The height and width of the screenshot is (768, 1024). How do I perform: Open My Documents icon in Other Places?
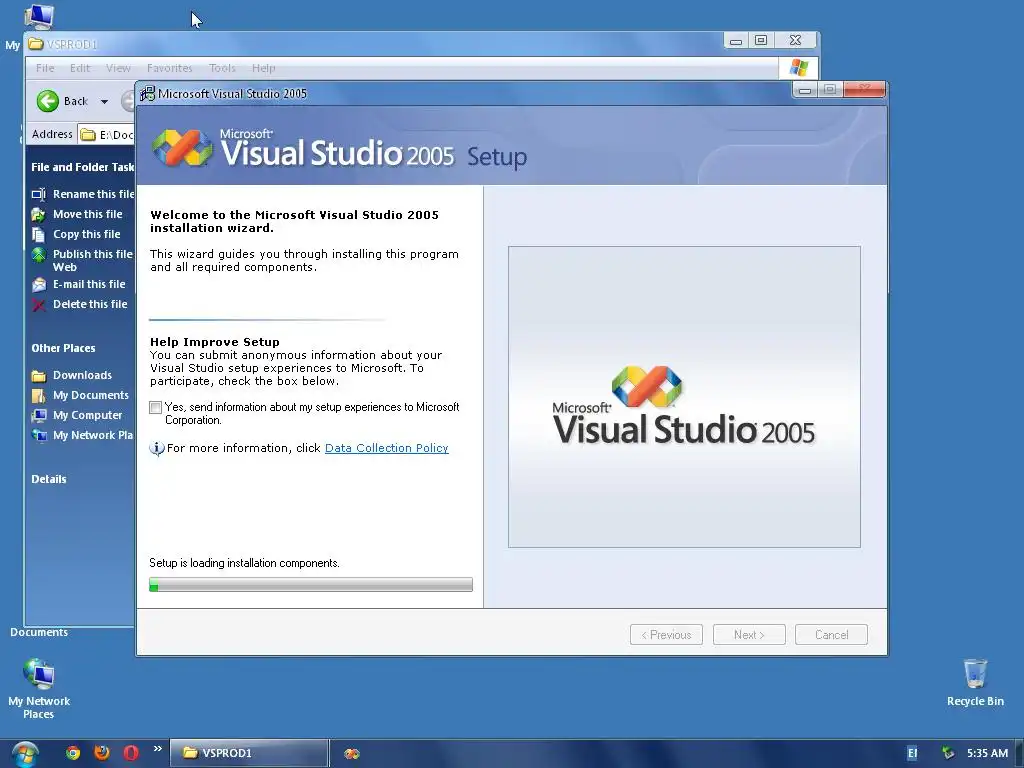coord(39,396)
